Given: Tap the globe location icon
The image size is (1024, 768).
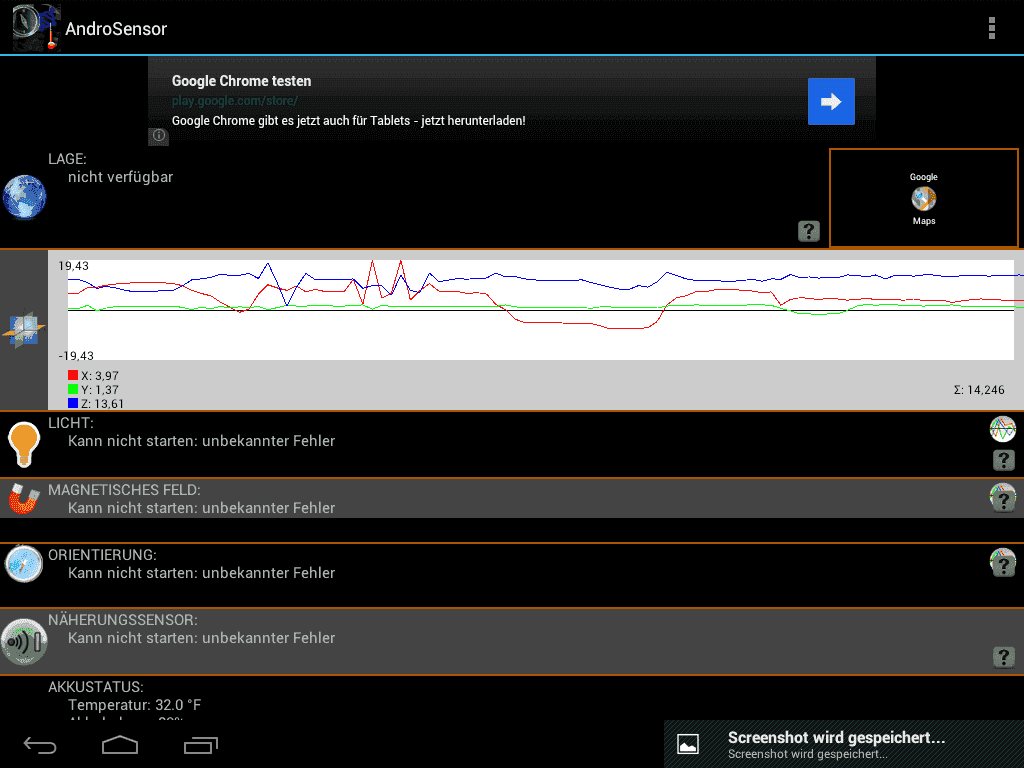Looking at the screenshot, I should click(25, 197).
